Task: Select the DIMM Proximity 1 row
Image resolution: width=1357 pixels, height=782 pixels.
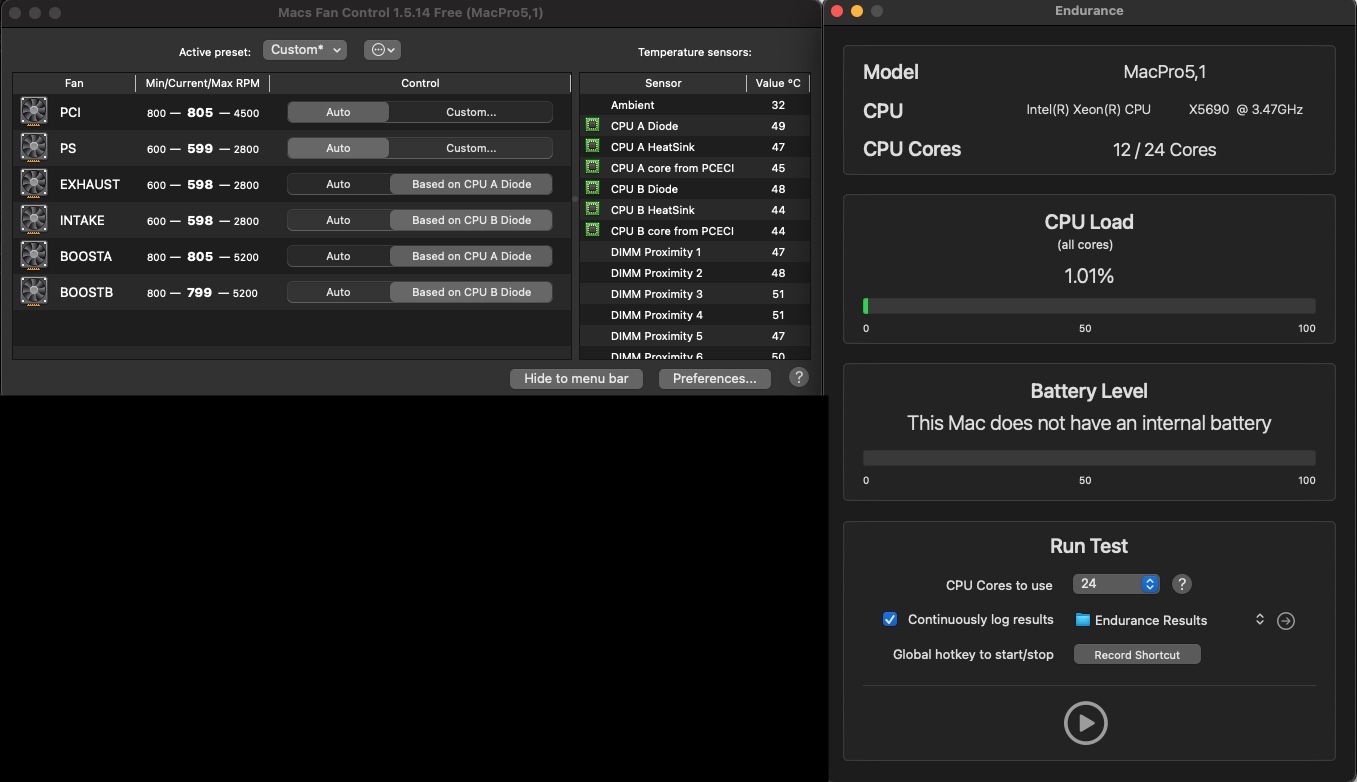Action: click(x=695, y=252)
